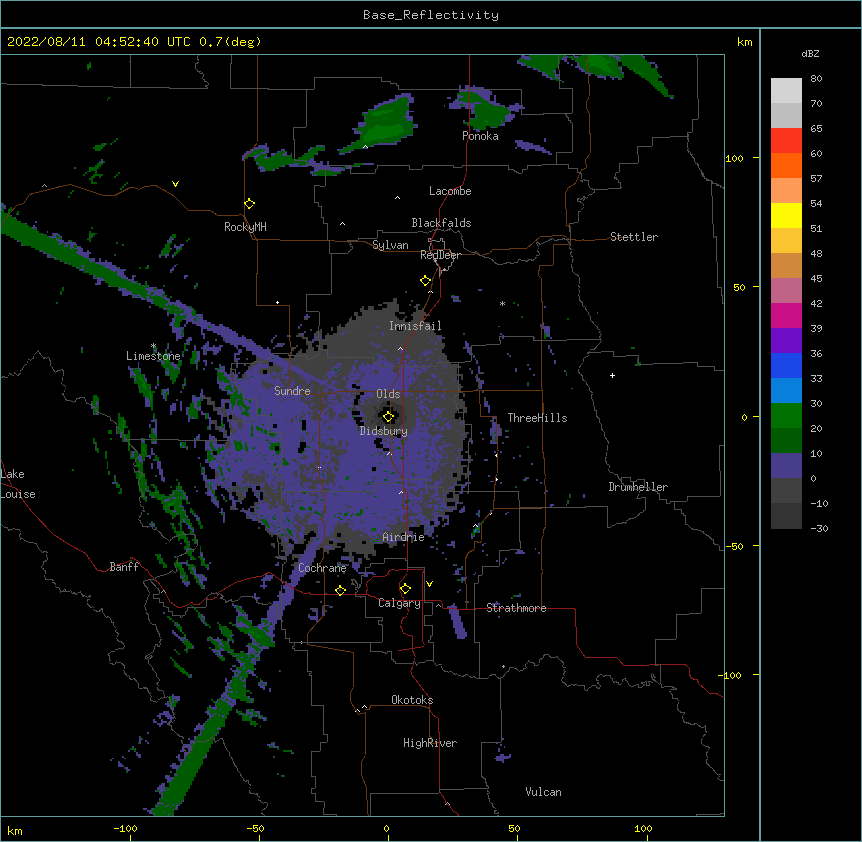
Task: Click the asterisk marker above Limestone label
Action: [154, 346]
